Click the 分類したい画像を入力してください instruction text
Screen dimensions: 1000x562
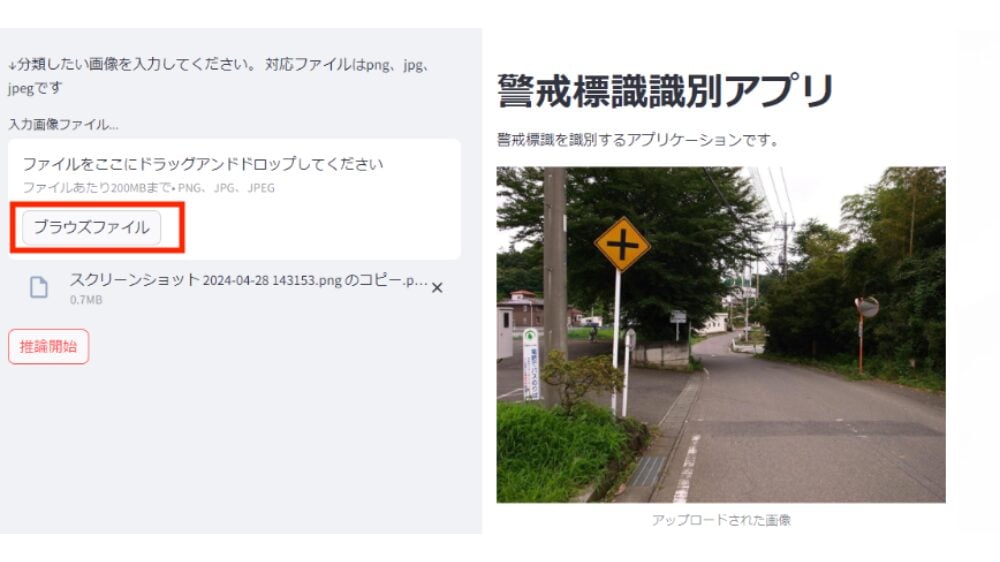coord(135,64)
